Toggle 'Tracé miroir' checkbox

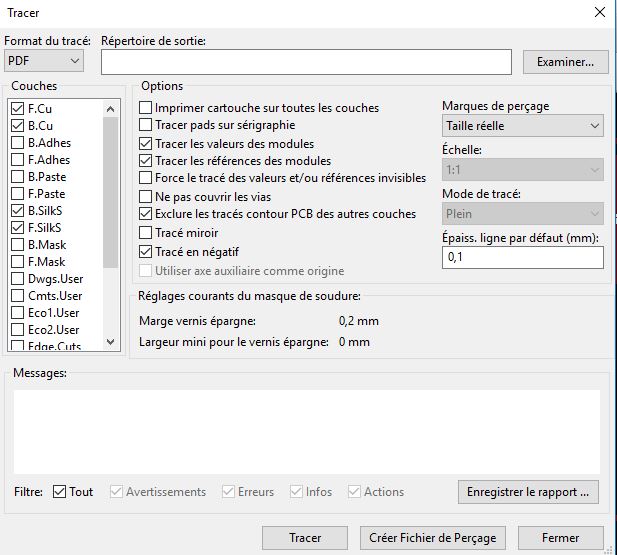tap(146, 232)
